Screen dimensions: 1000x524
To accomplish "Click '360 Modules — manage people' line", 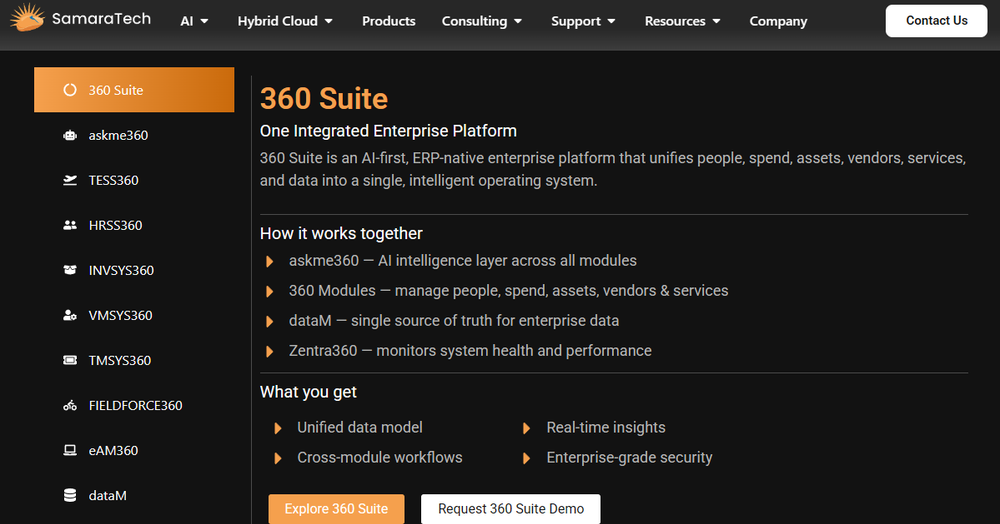I will (508, 291).
